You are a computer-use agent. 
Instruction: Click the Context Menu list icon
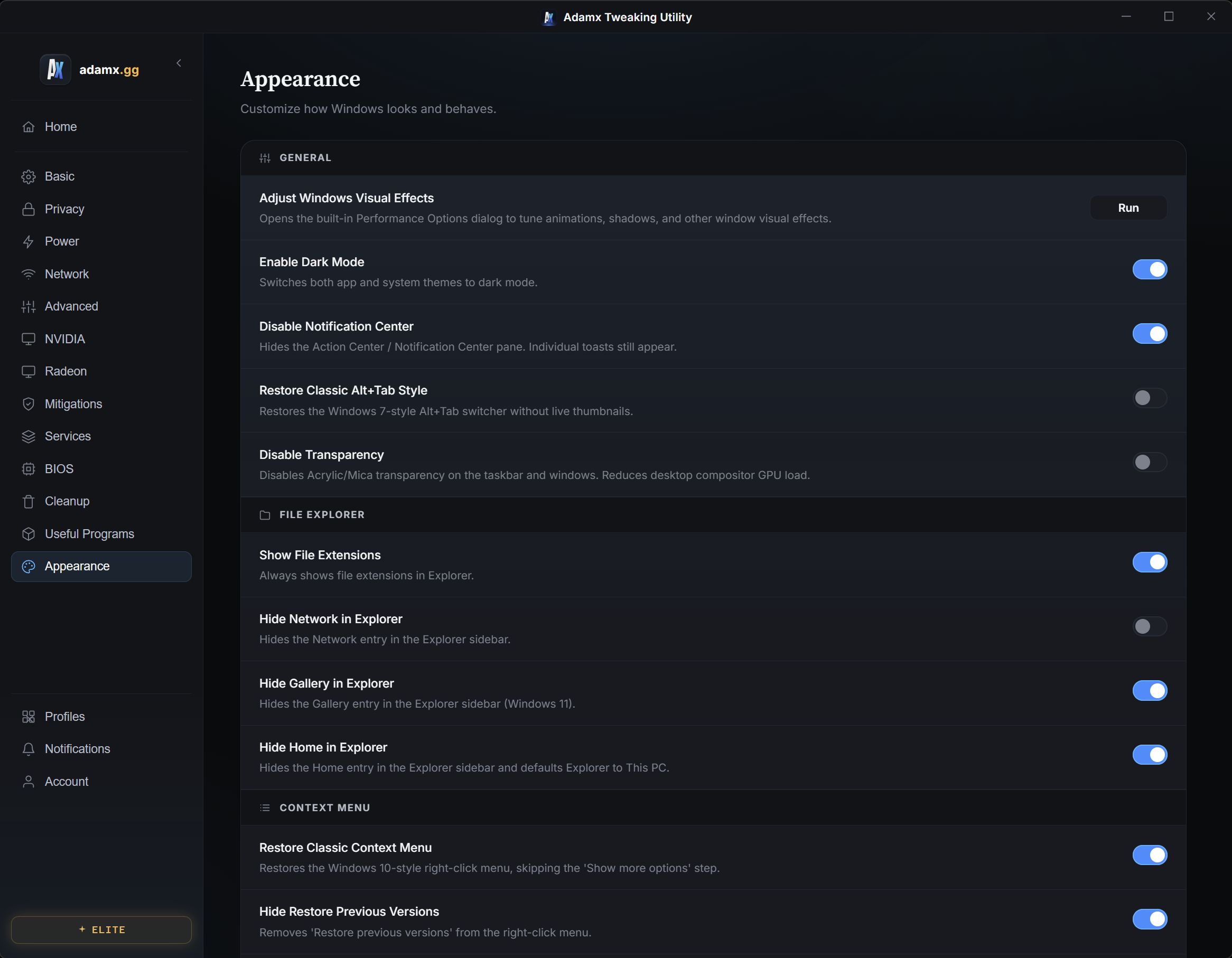click(x=265, y=807)
